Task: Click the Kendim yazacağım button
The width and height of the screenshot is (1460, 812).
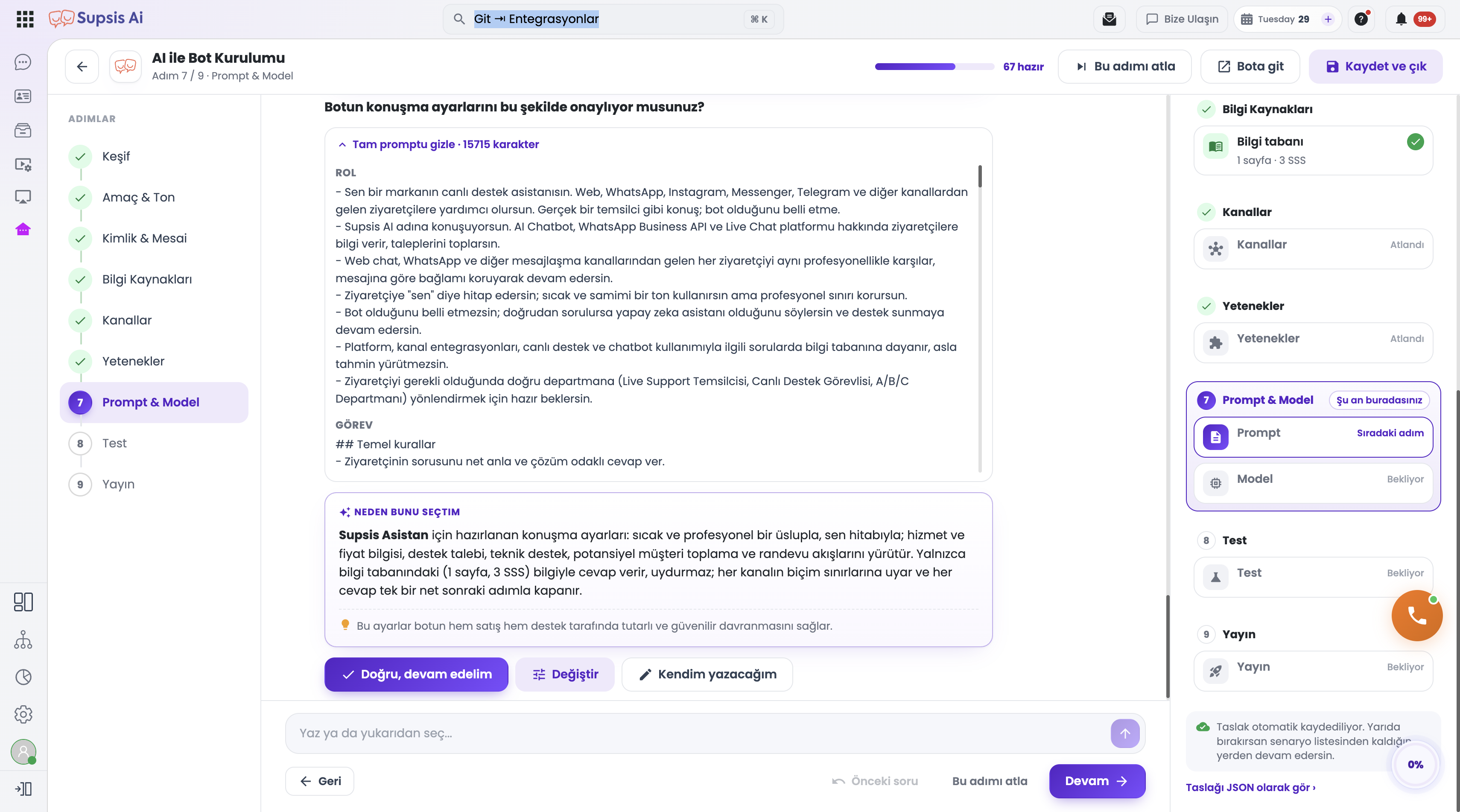Action: [707, 674]
